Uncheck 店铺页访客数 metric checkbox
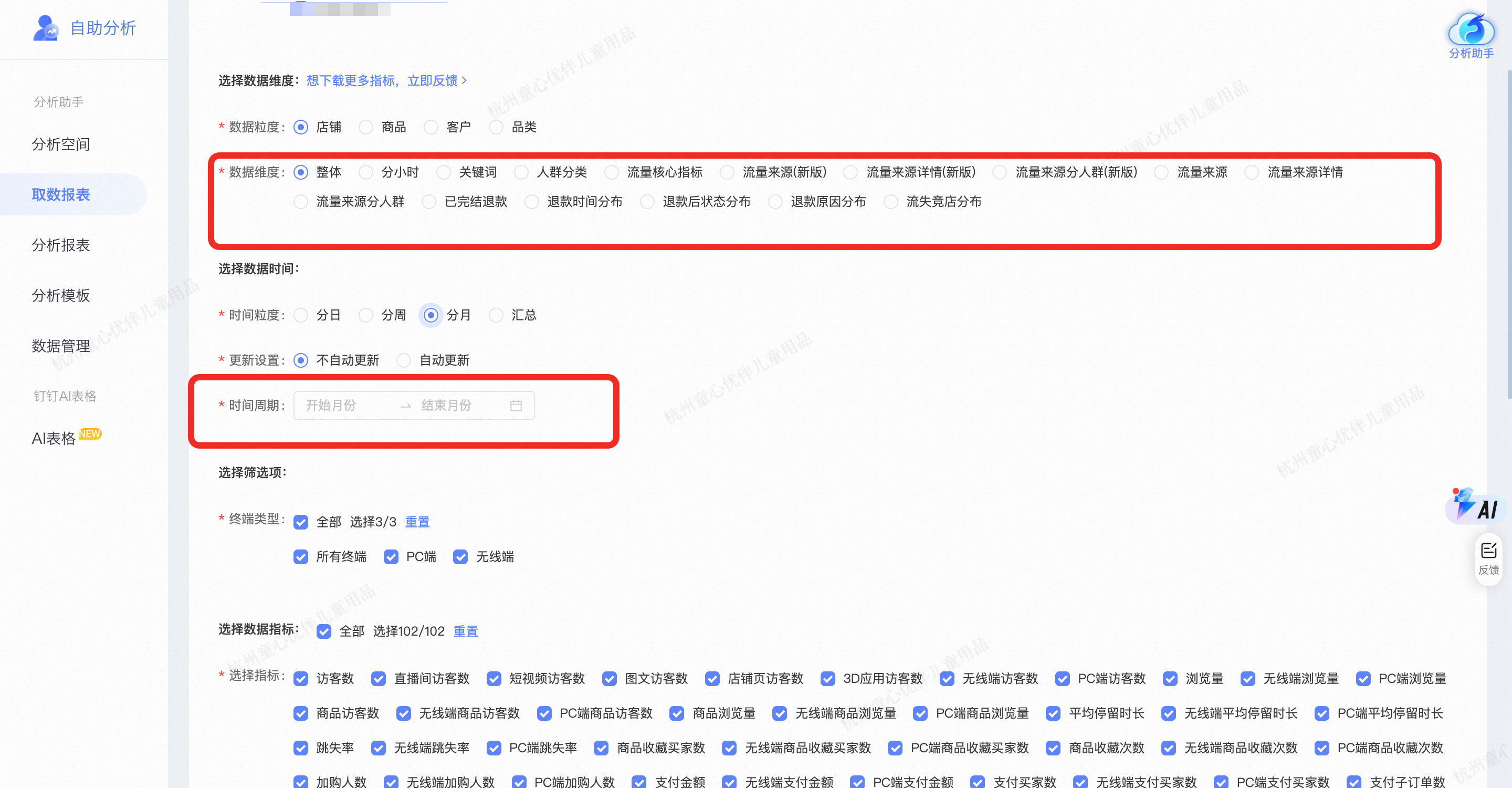 712,679
